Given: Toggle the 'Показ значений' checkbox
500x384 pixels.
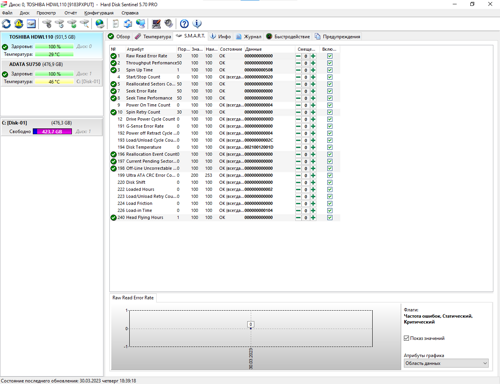Looking at the screenshot, I should (406, 338).
